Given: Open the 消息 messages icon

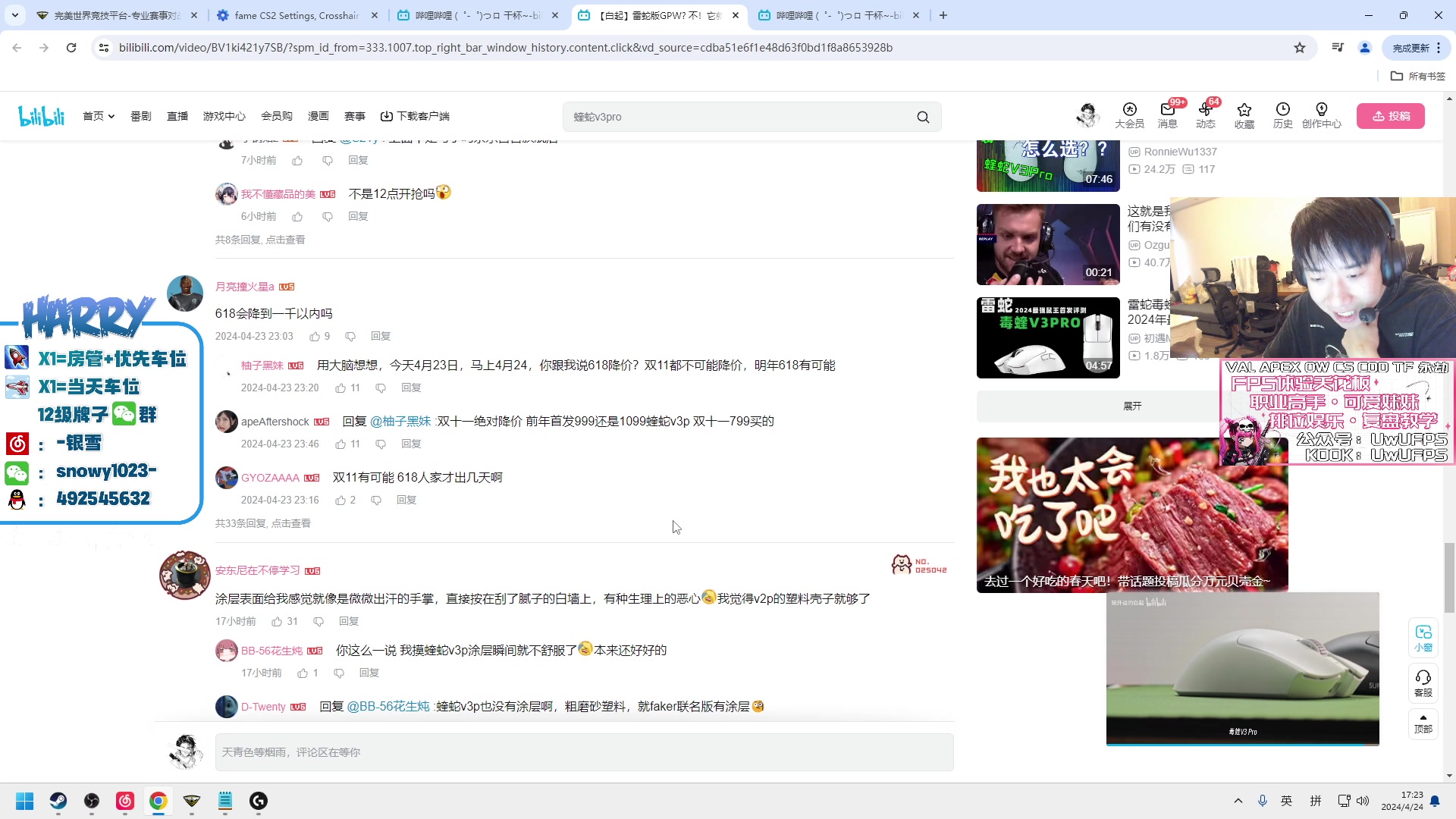Looking at the screenshot, I should (1168, 115).
